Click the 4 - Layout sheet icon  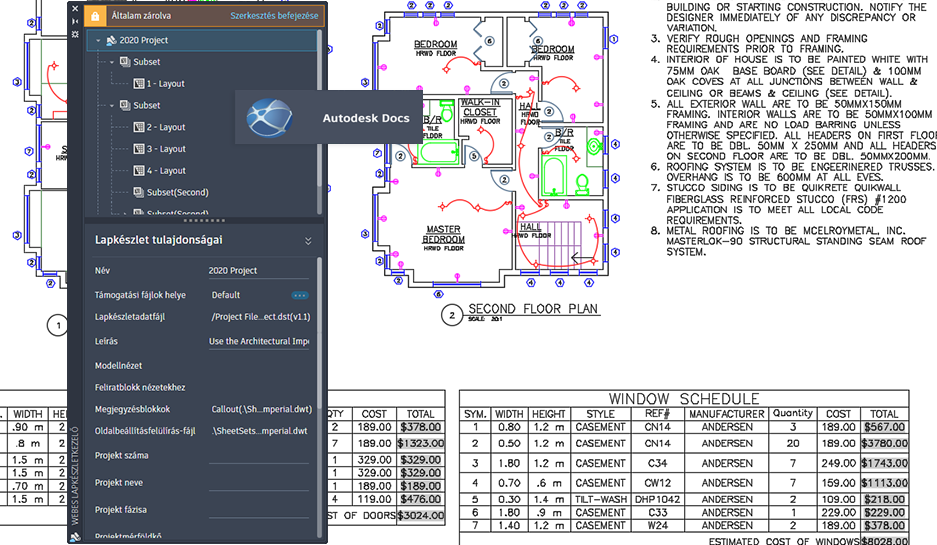(x=139, y=170)
